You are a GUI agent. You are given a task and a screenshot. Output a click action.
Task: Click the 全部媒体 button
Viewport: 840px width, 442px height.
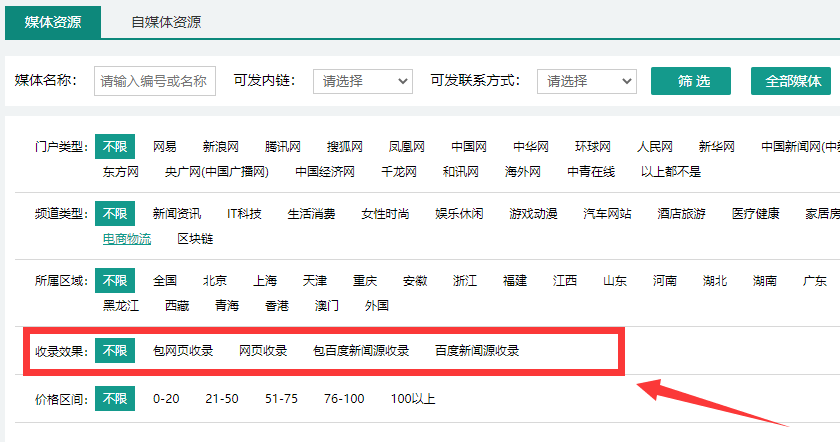coord(792,81)
